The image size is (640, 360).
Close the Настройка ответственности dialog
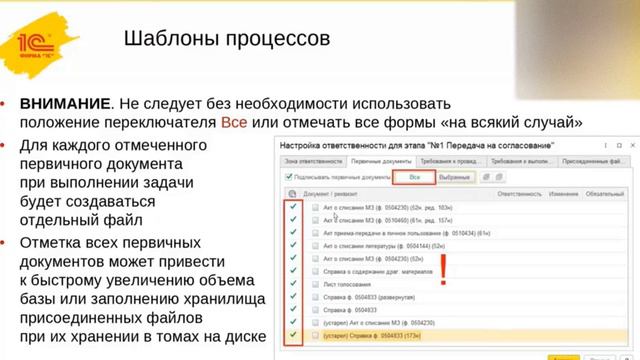coord(633,145)
